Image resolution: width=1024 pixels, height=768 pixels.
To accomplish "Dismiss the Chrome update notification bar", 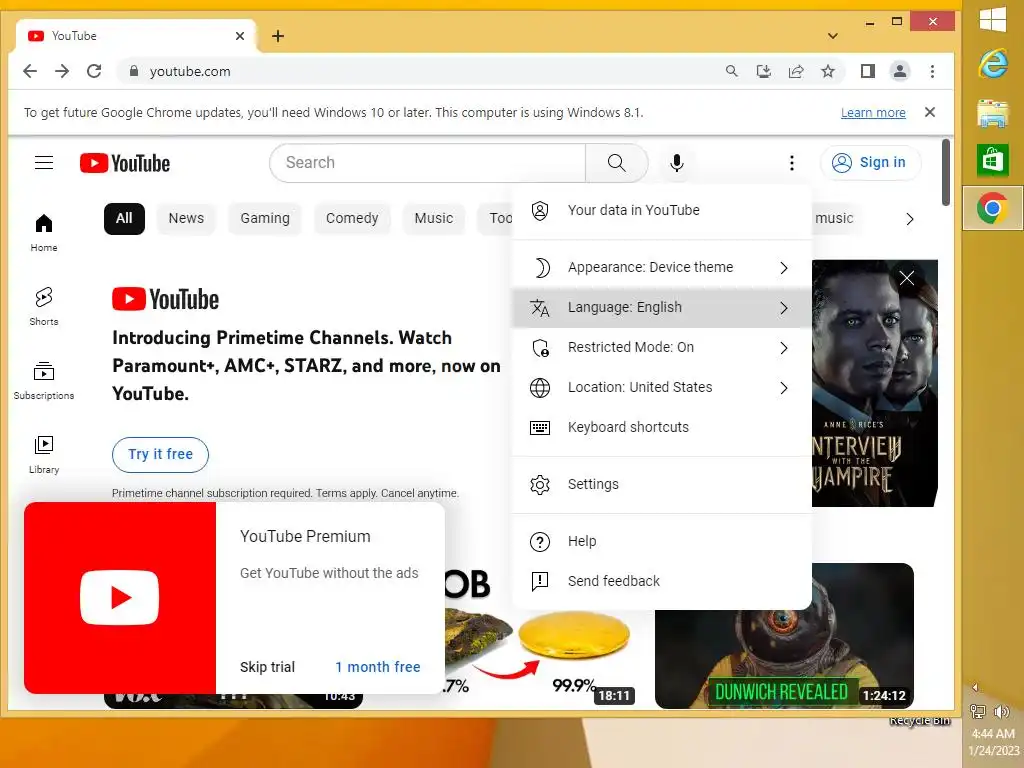I will pyautogui.click(x=929, y=112).
